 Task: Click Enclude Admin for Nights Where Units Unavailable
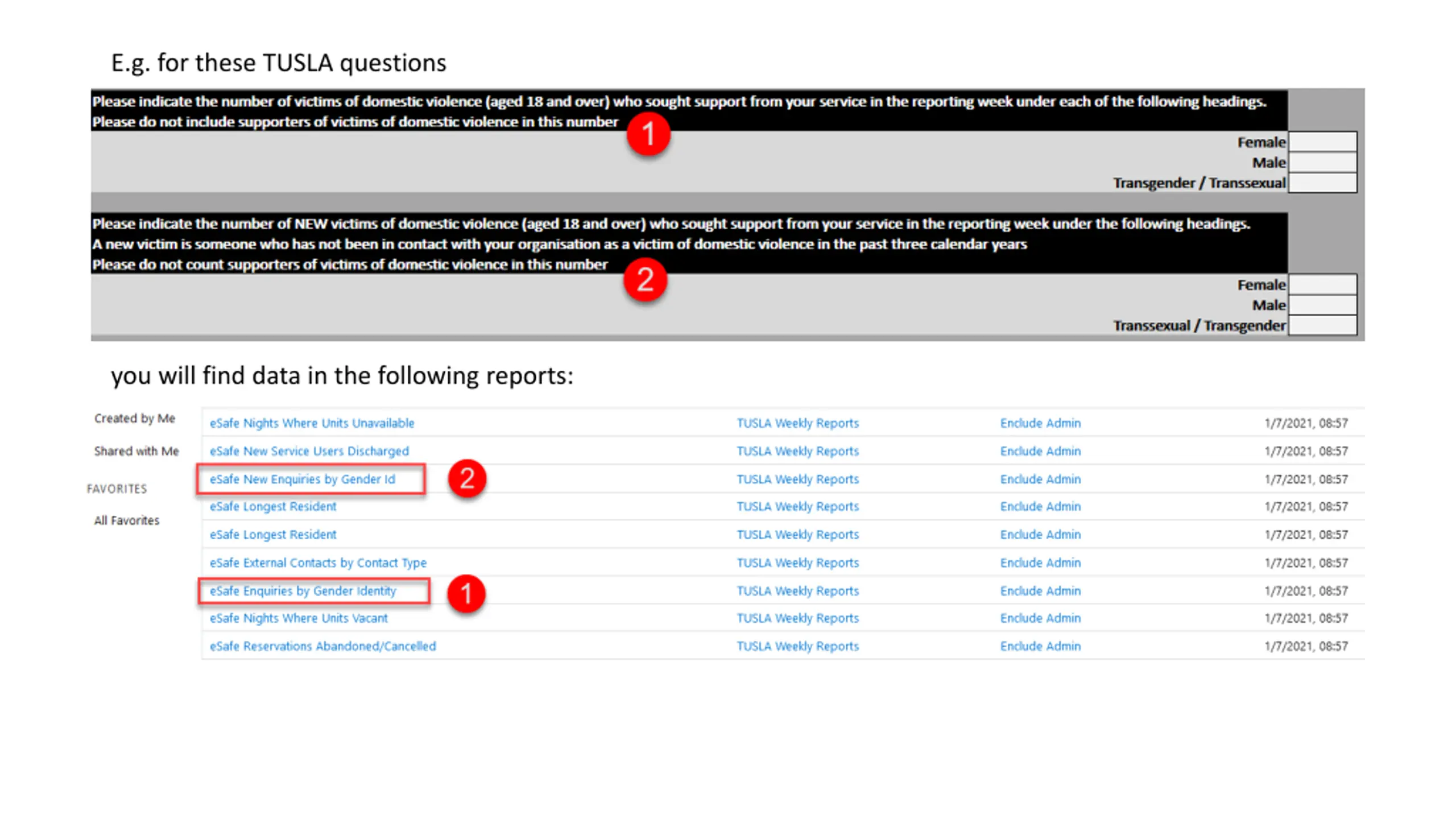(1040, 423)
